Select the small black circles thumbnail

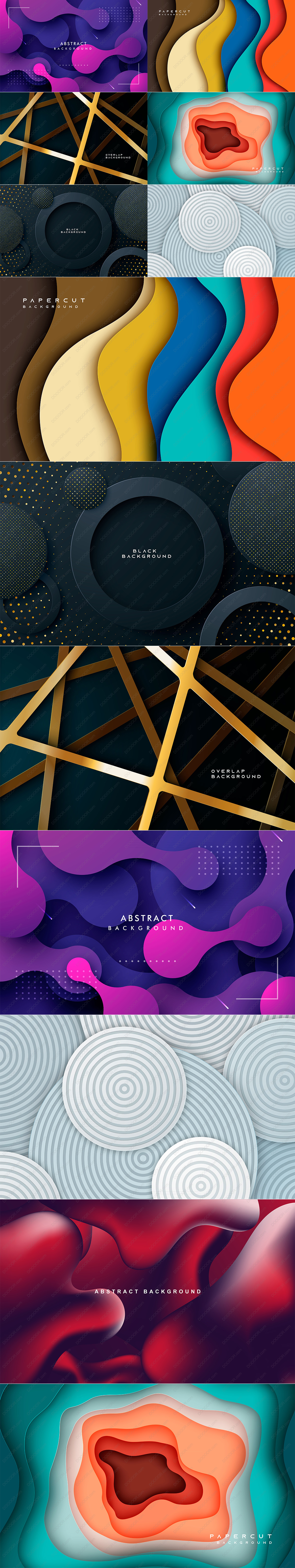73,231
